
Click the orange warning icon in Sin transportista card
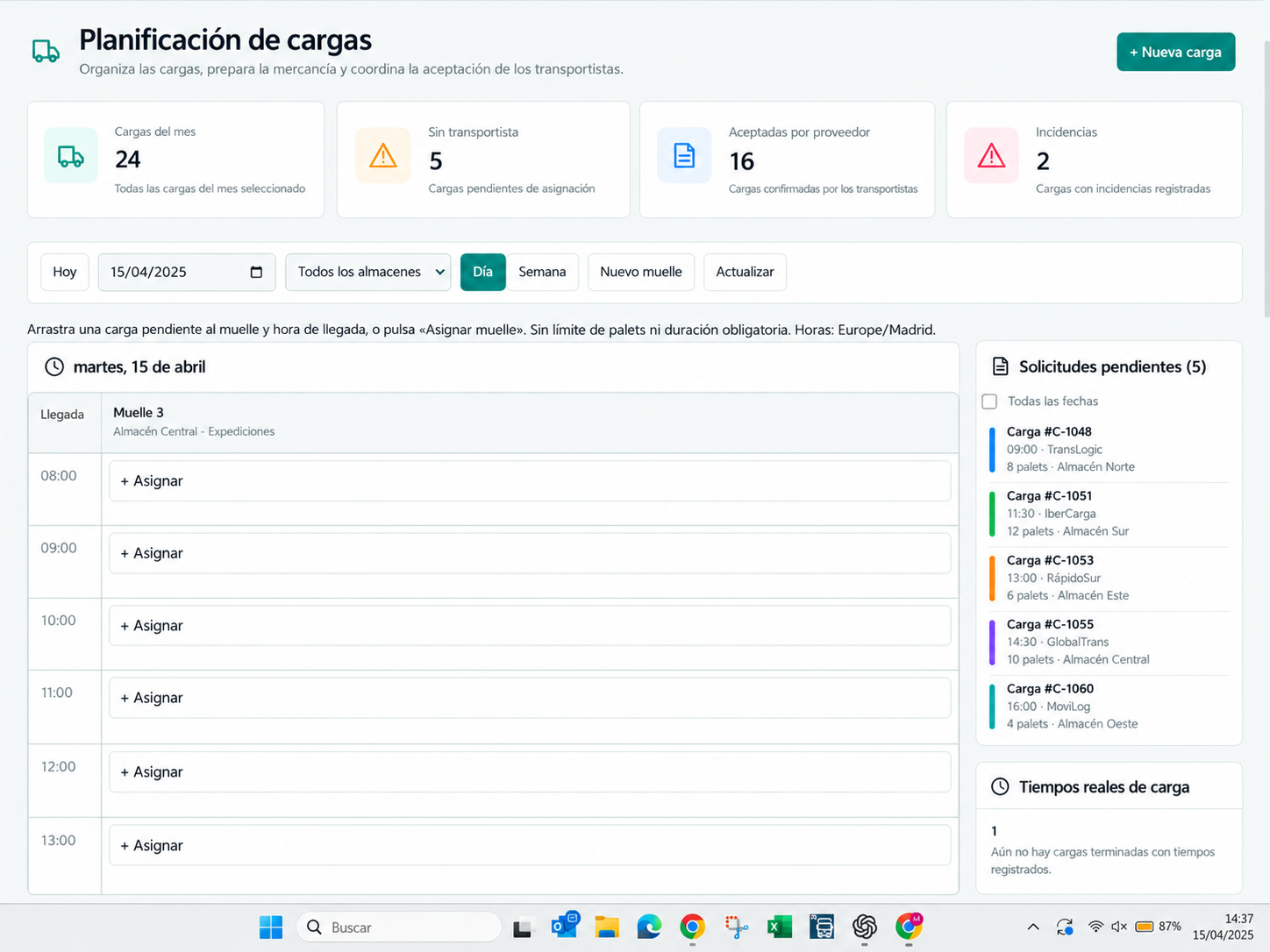383,156
